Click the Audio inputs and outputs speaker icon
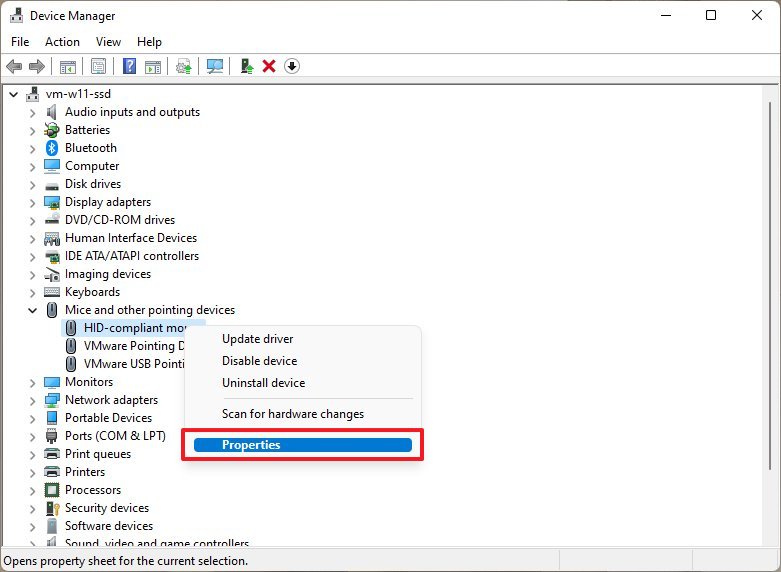Image resolution: width=781 pixels, height=572 pixels. pyautogui.click(x=52, y=112)
